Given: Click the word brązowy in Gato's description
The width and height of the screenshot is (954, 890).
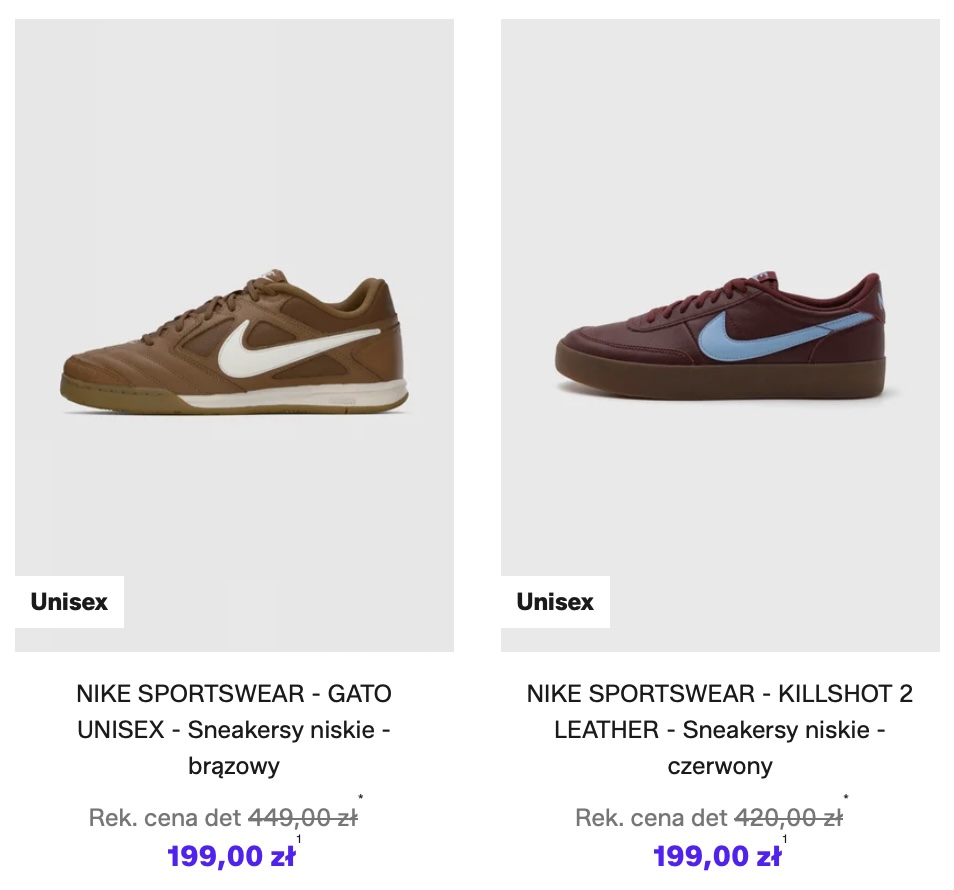Looking at the screenshot, I should click(x=234, y=767).
